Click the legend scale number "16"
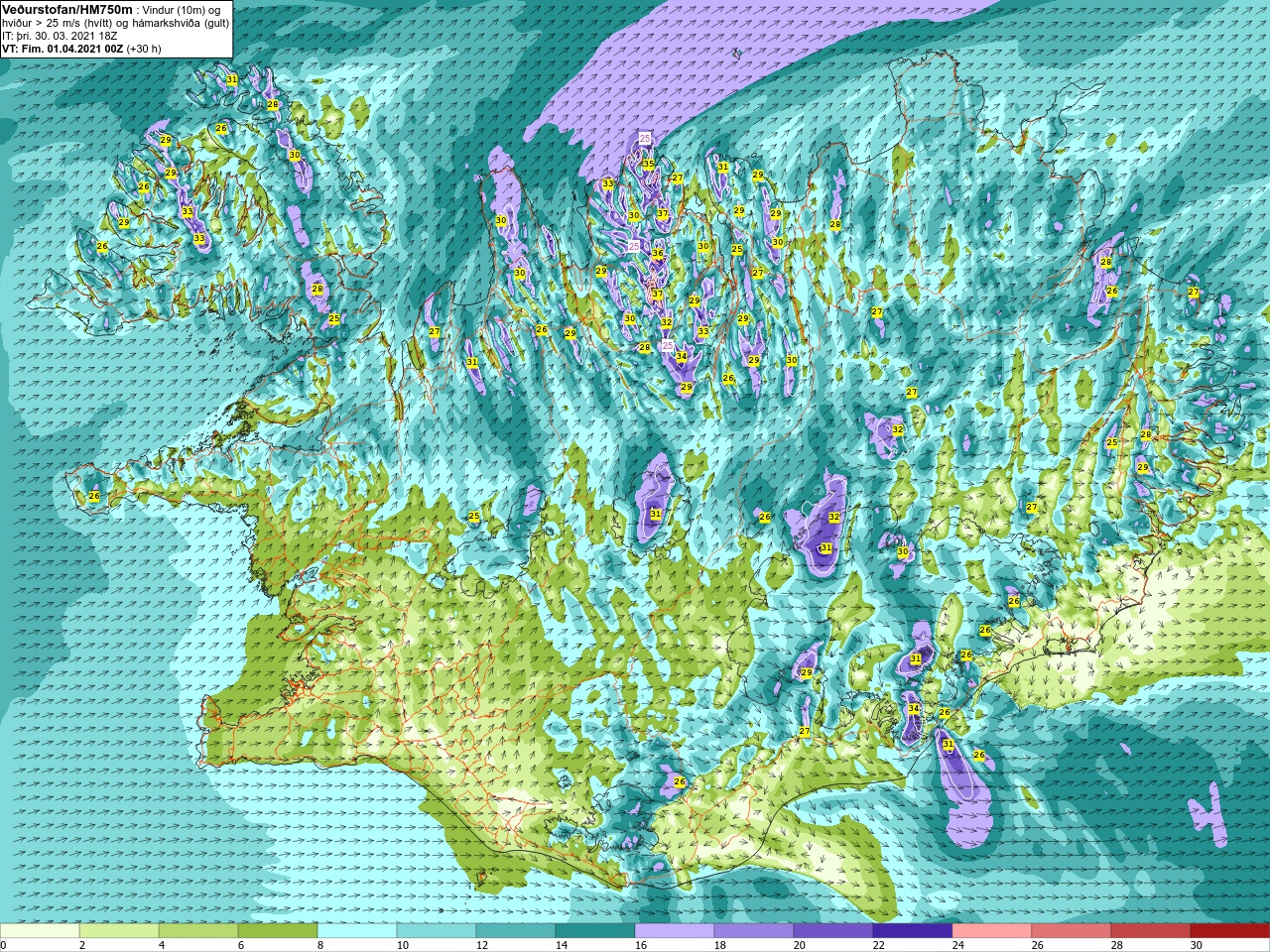 click(641, 945)
